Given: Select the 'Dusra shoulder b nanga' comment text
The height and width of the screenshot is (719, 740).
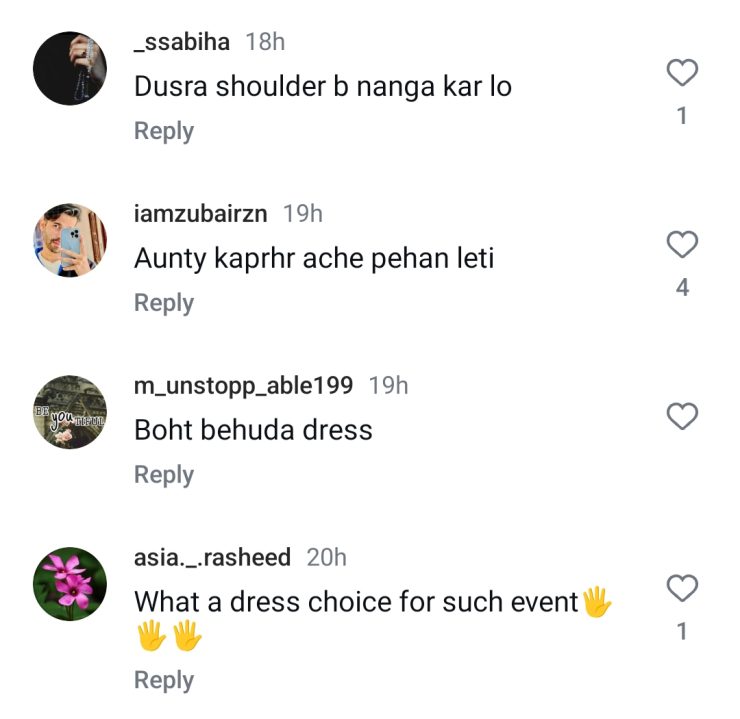Looking at the screenshot, I should point(323,87).
